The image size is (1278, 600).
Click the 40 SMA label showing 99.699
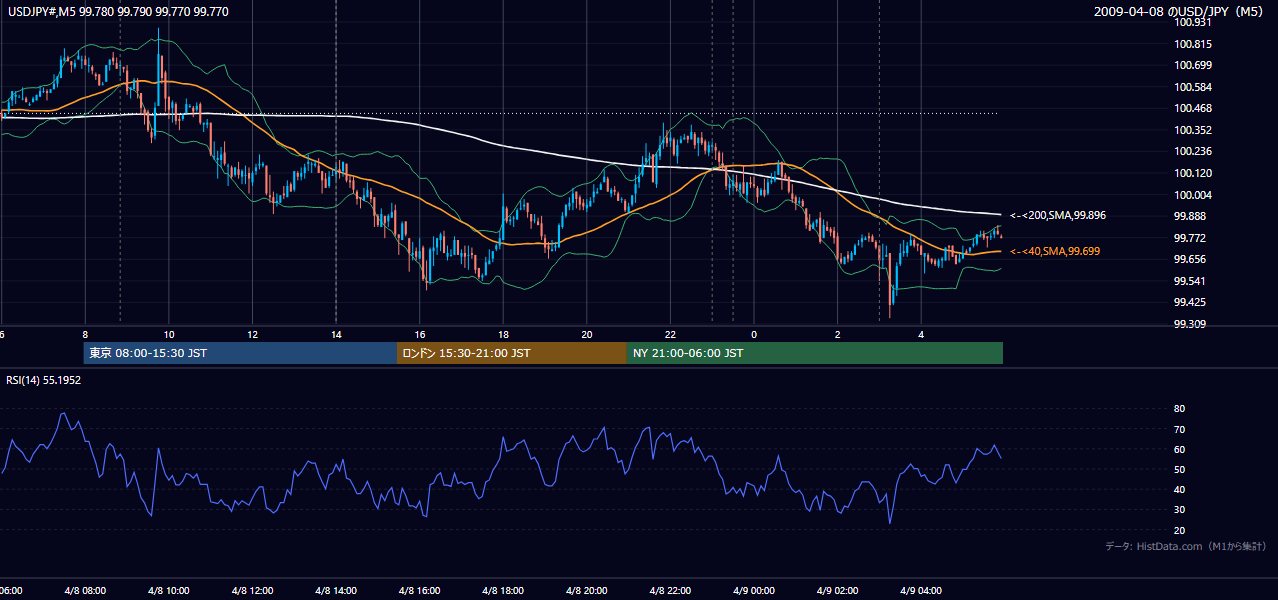[x=1054, y=251]
